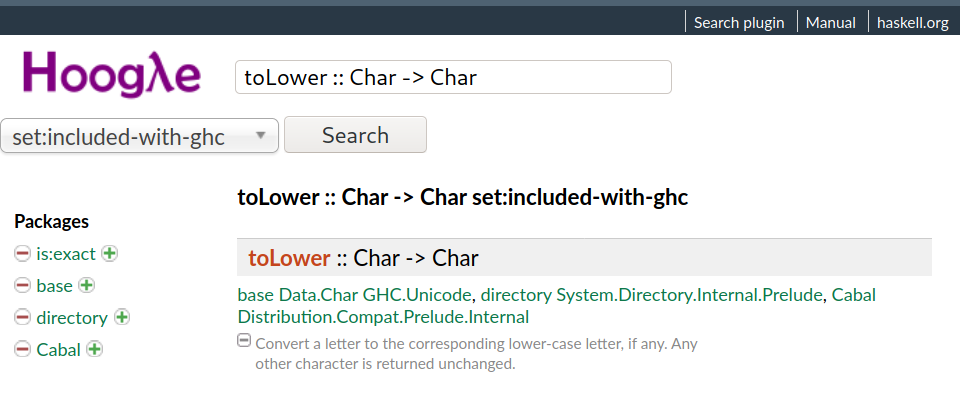Open the Search plugin menu item
The image size is (960, 404).
[739, 23]
